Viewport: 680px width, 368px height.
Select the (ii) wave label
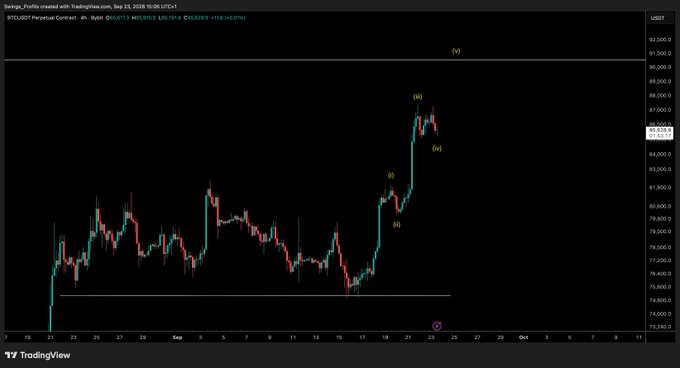396,225
